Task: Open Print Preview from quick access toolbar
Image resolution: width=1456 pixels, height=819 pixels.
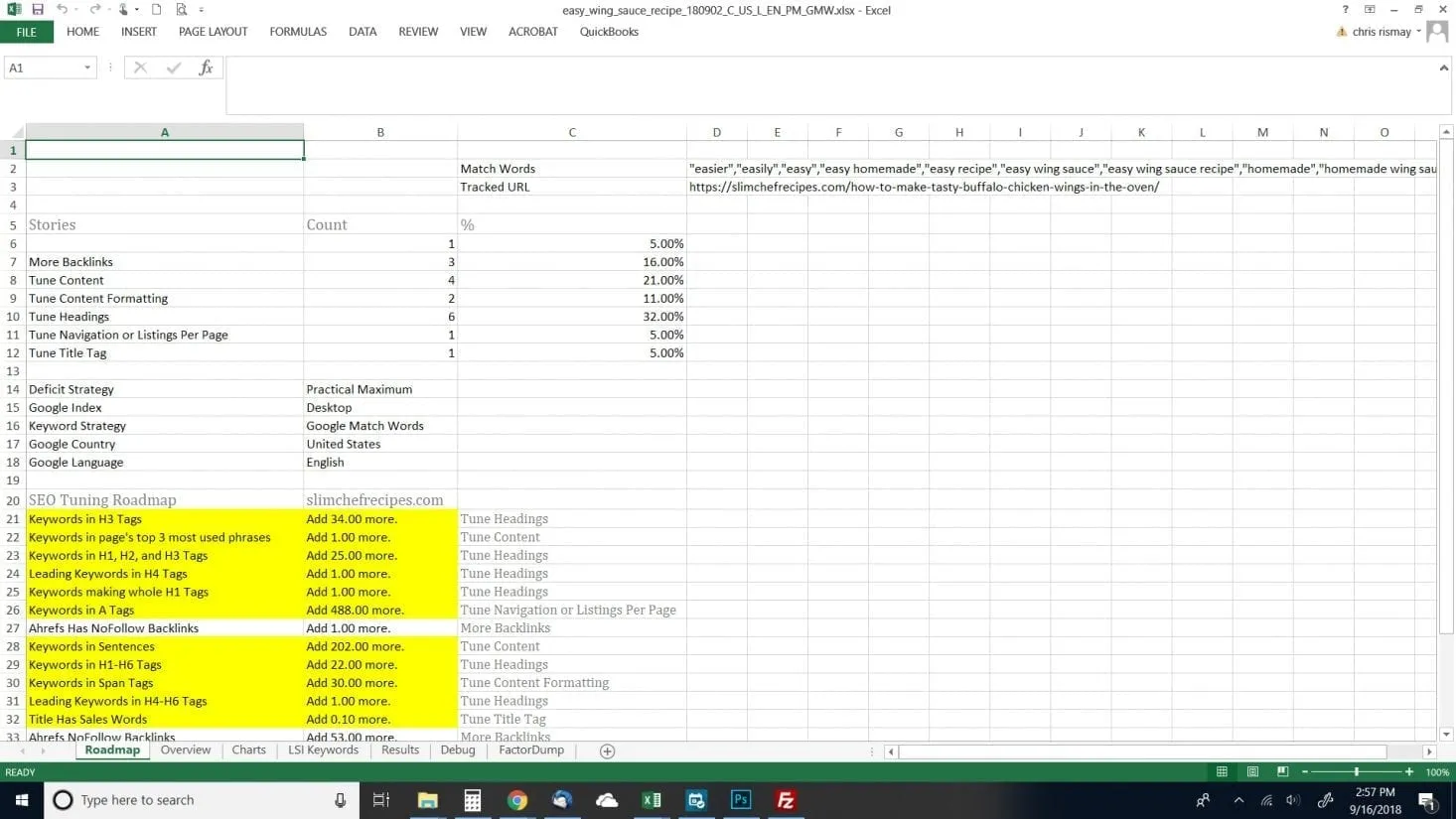Action: pos(182,10)
